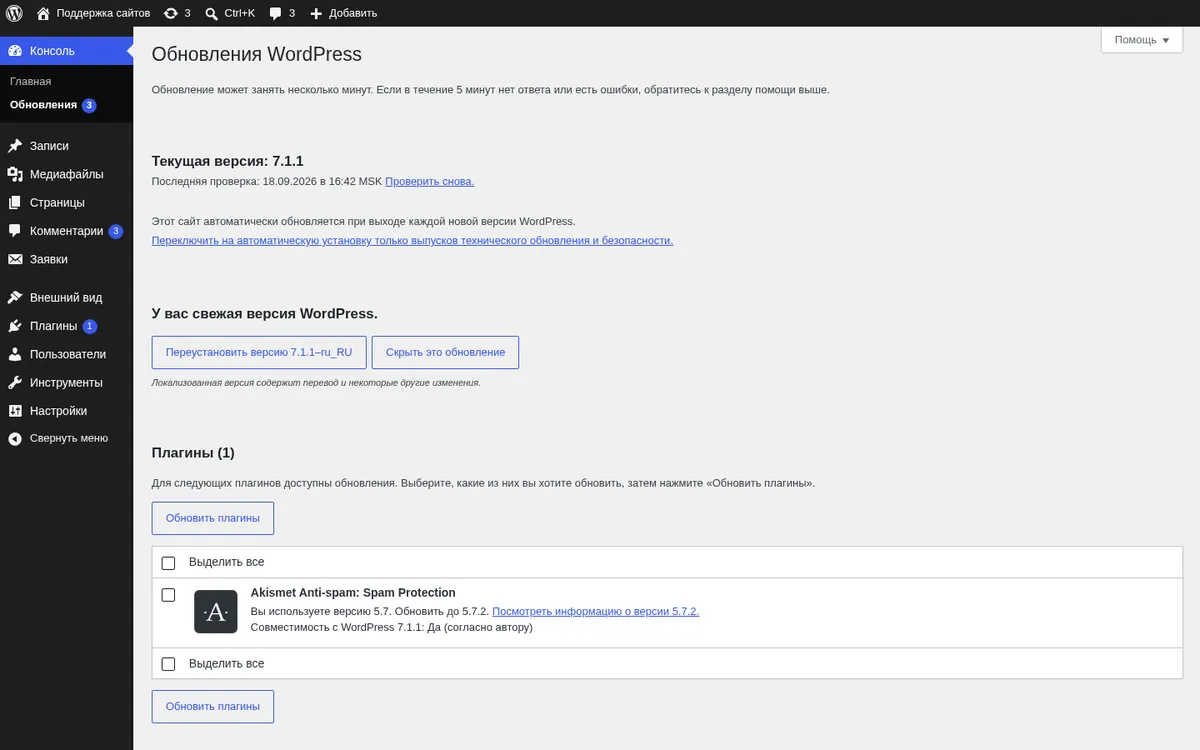The height and width of the screenshot is (750, 1200).
Task: Click the Страницы pages icon
Action: (x=15, y=203)
